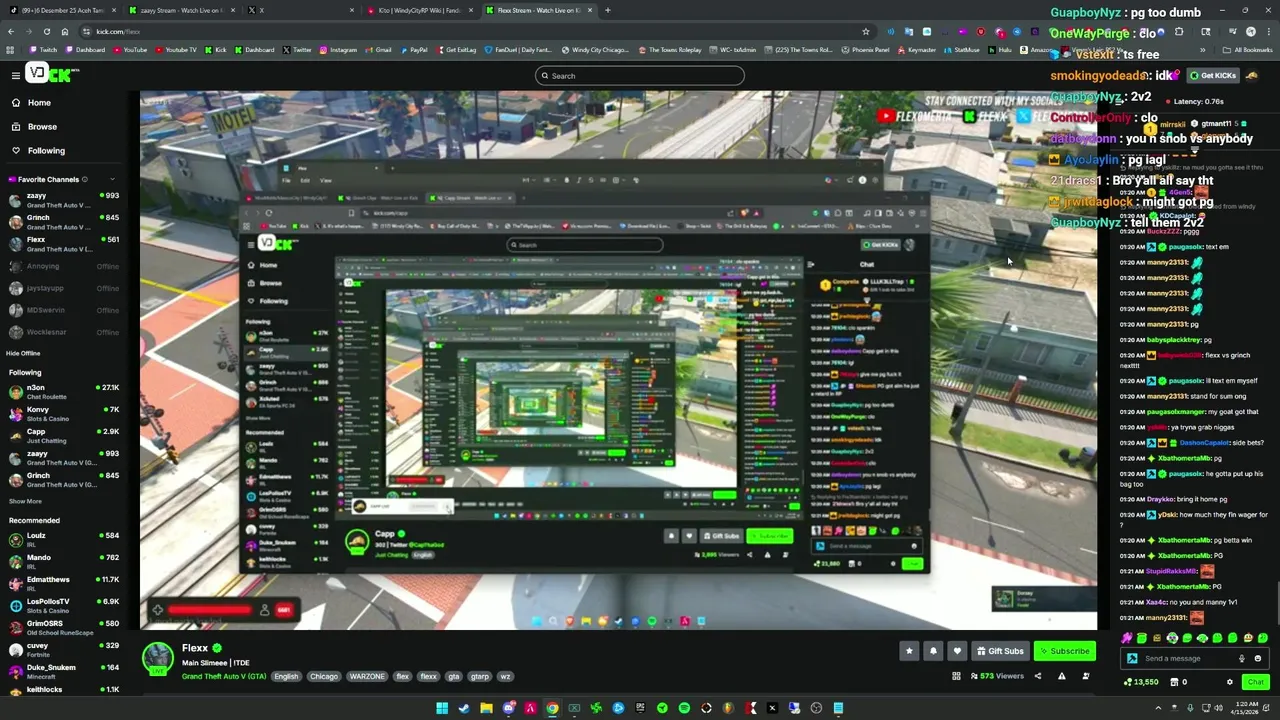Screen dimensions: 1280x720
Task: Bookmark this page with the star icon
Action: click(x=866, y=31)
